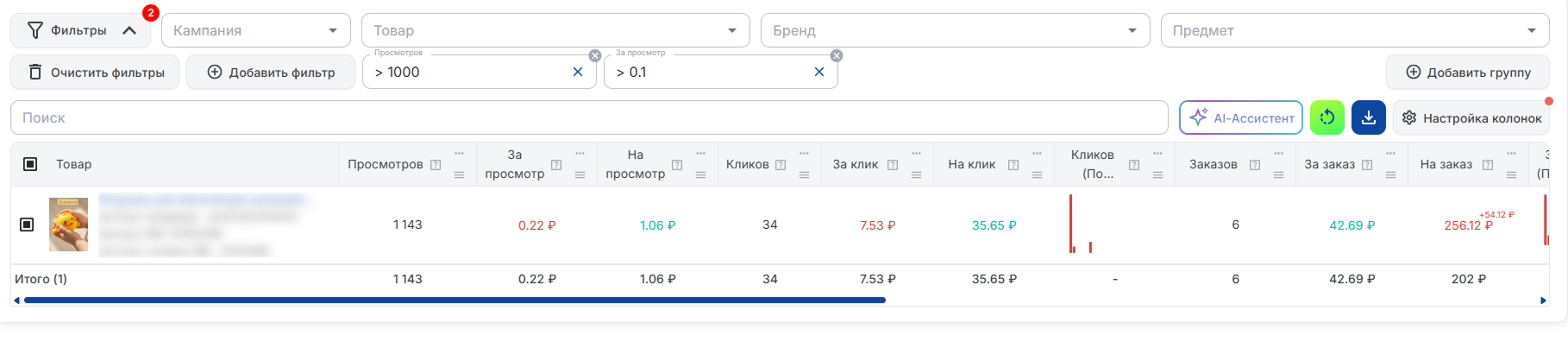Click help icon beside Заказов header

1255,165
